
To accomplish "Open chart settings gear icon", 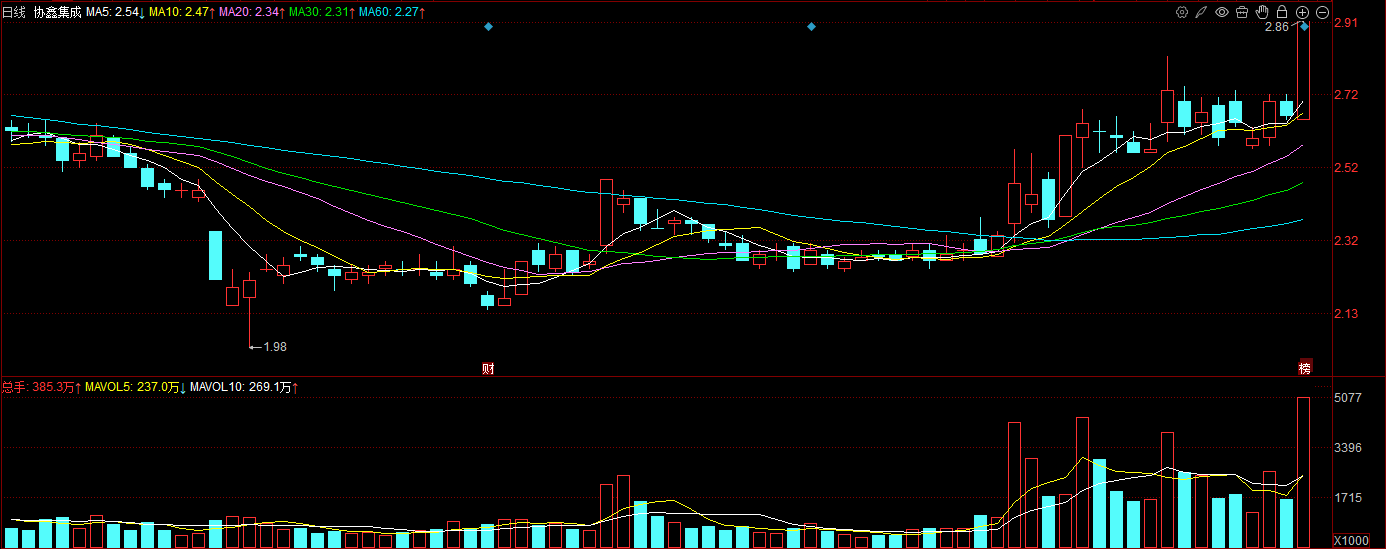I will 1182,12.
